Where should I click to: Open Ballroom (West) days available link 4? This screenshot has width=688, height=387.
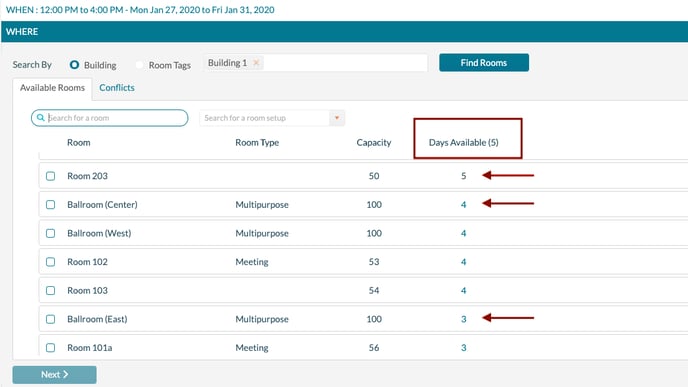point(463,233)
